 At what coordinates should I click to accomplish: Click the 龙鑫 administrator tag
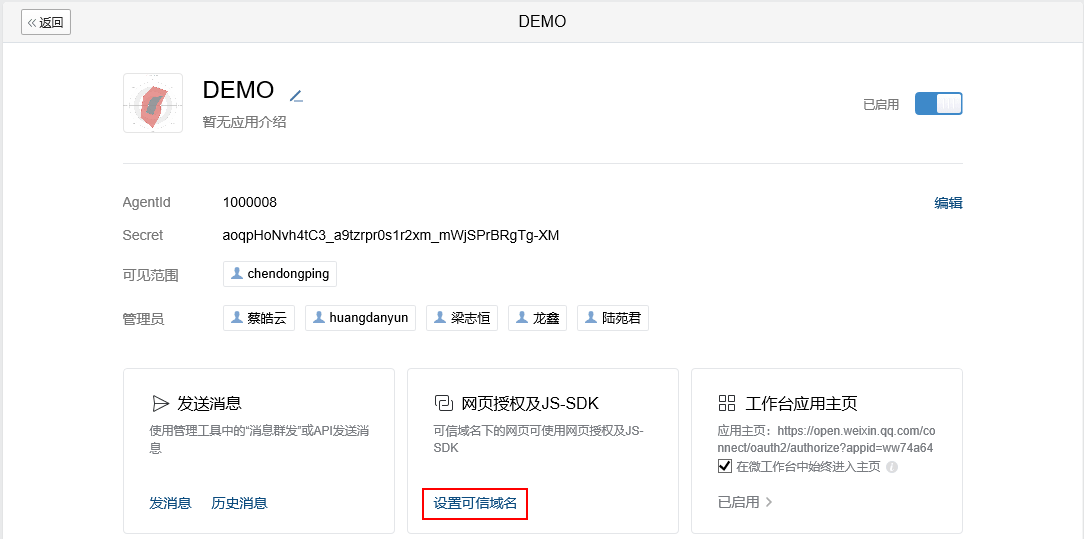click(x=538, y=319)
